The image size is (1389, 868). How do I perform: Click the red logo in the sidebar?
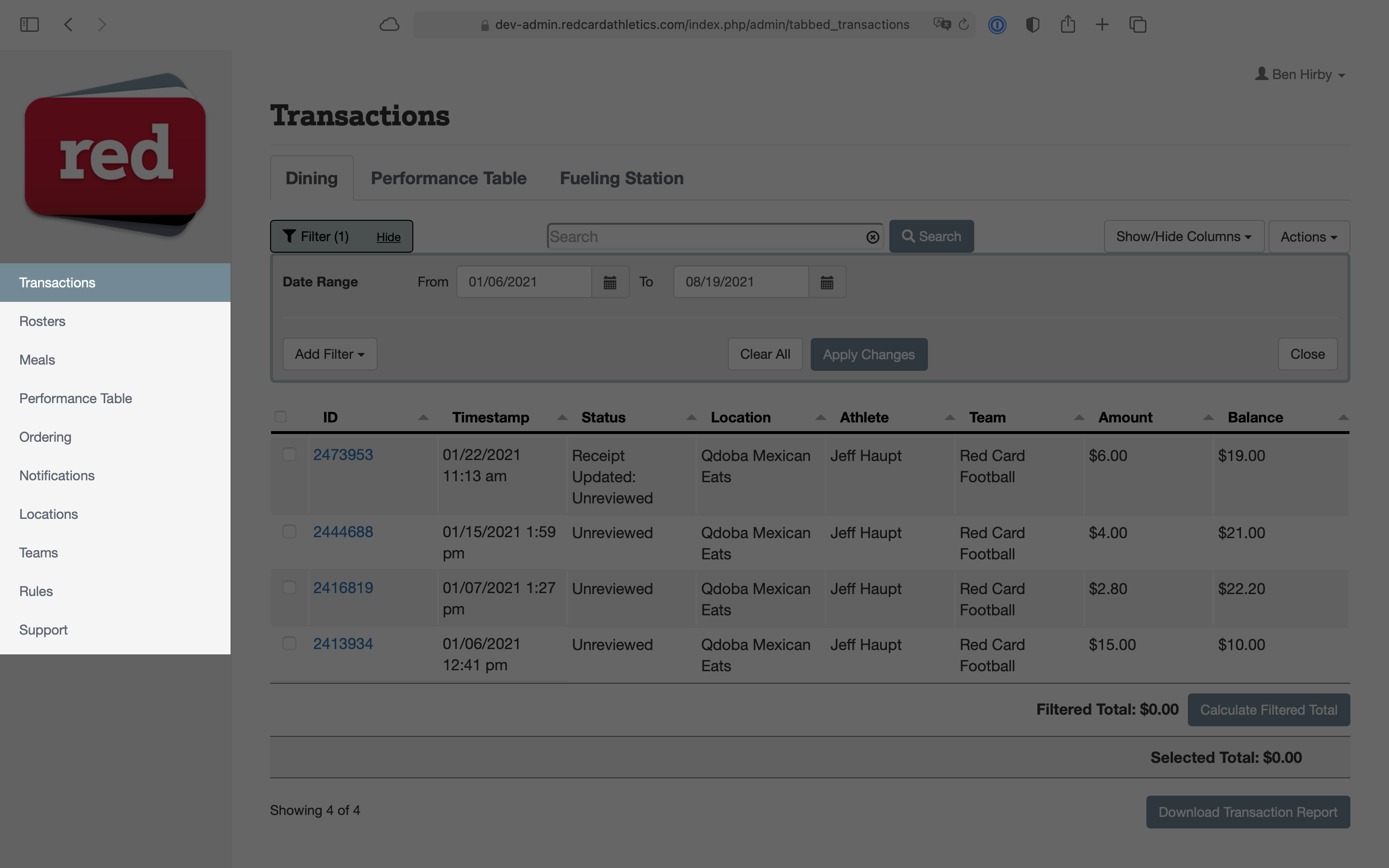(x=115, y=154)
